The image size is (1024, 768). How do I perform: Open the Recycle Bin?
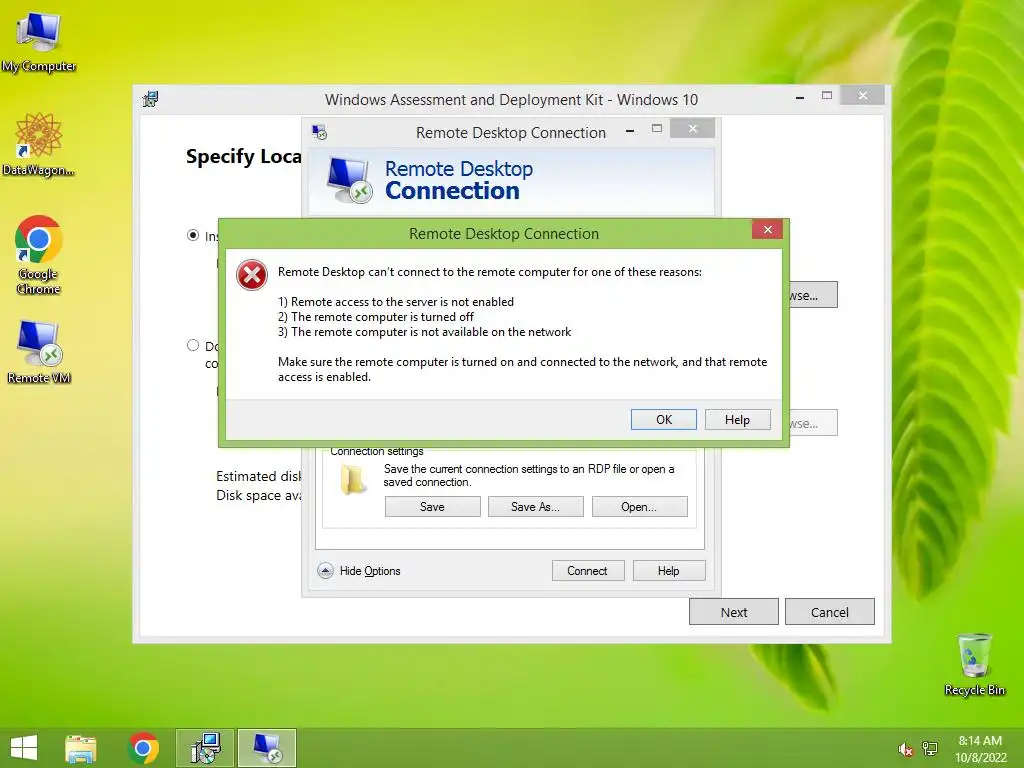coord(974,664)
